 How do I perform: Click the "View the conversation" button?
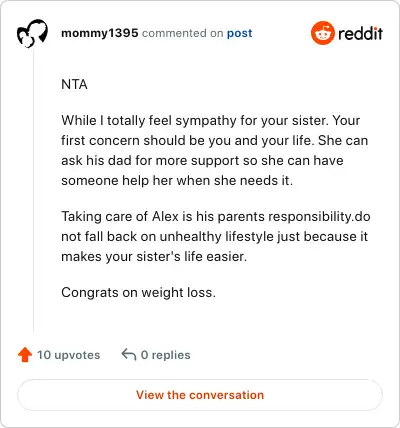point(200,395)
